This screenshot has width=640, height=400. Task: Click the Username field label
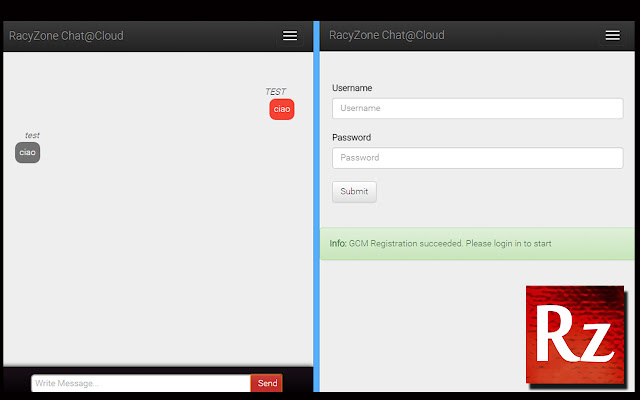[x=352, y=88]
